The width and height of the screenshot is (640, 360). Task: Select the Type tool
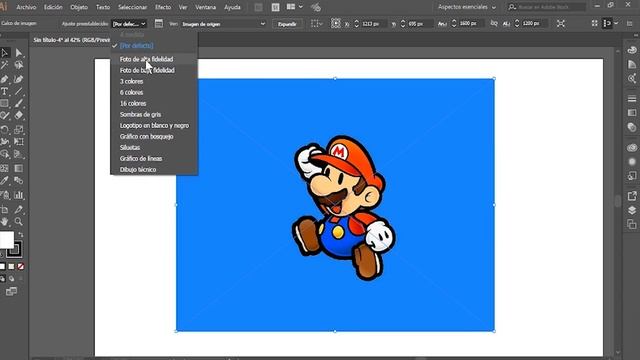(5, 91)
